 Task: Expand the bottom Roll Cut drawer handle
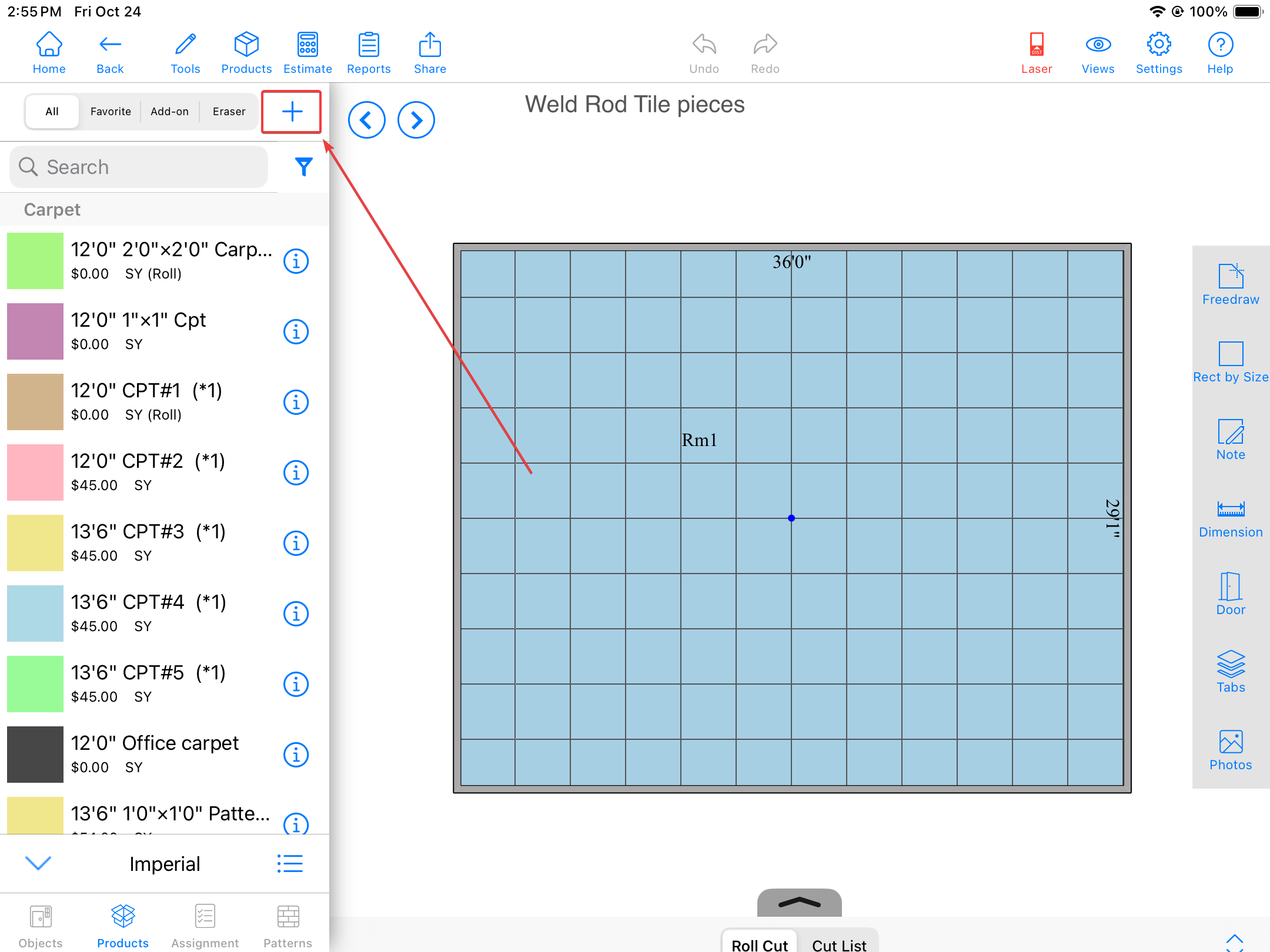point(799,903)
